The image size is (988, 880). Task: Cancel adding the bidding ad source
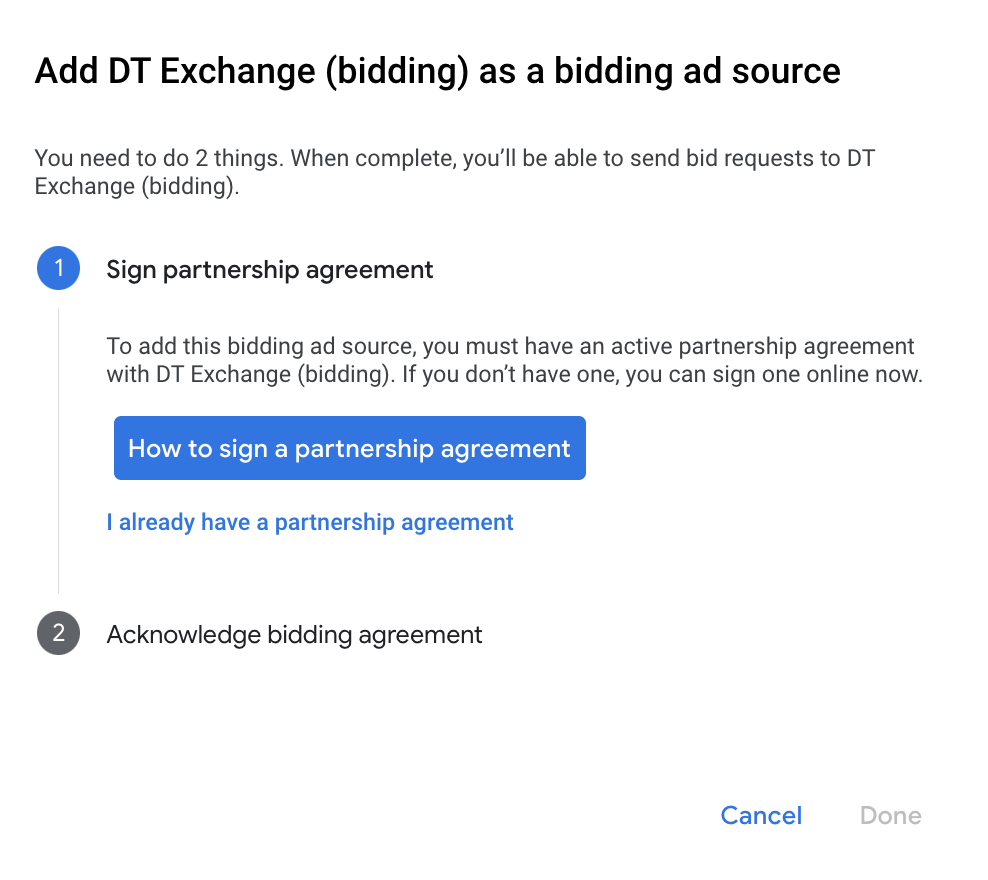[761, 815]
